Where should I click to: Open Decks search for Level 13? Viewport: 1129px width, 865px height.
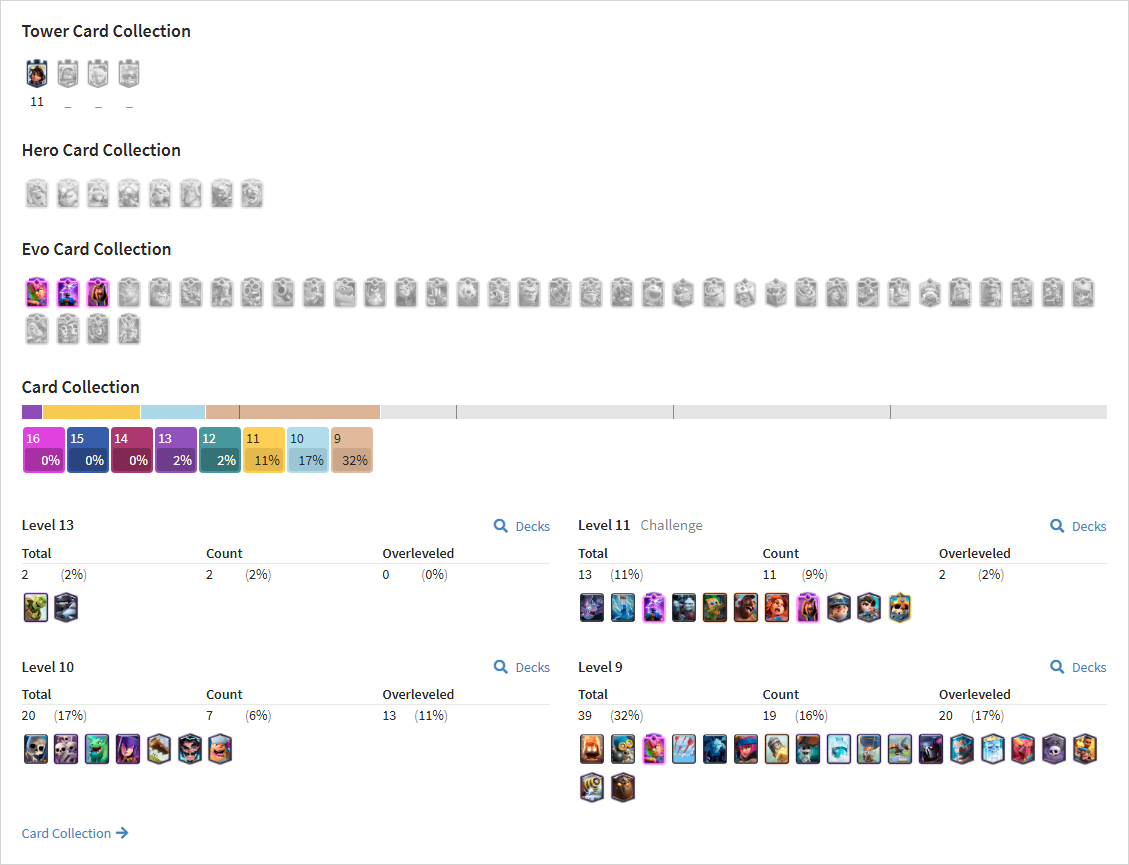[522, 526]
